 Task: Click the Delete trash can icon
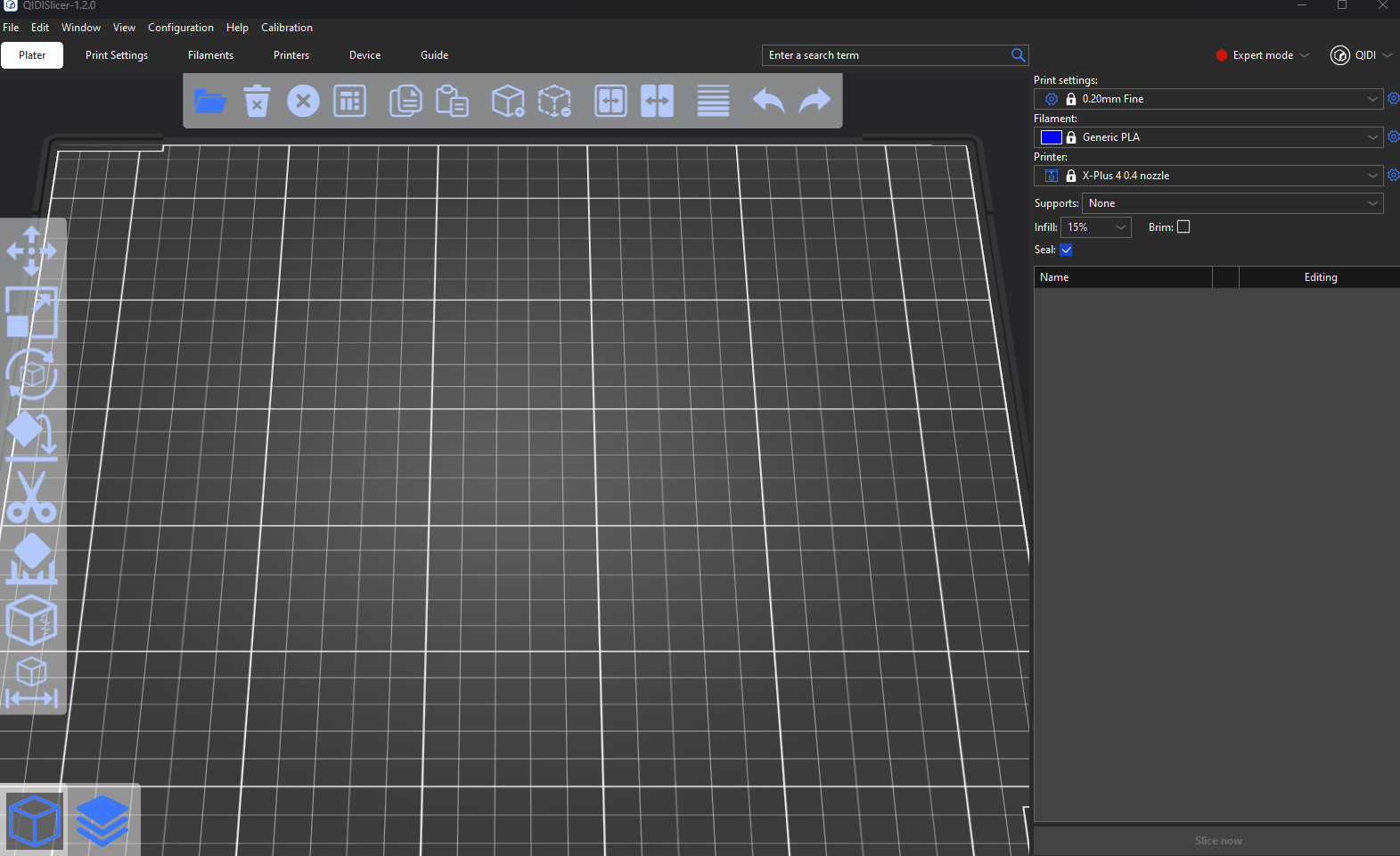coord(257,101)
